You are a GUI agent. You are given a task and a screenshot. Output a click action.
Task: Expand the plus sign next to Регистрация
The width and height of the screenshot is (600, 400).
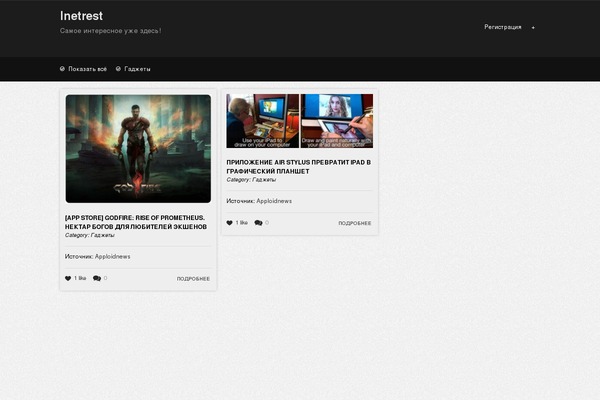click(533, 28)
